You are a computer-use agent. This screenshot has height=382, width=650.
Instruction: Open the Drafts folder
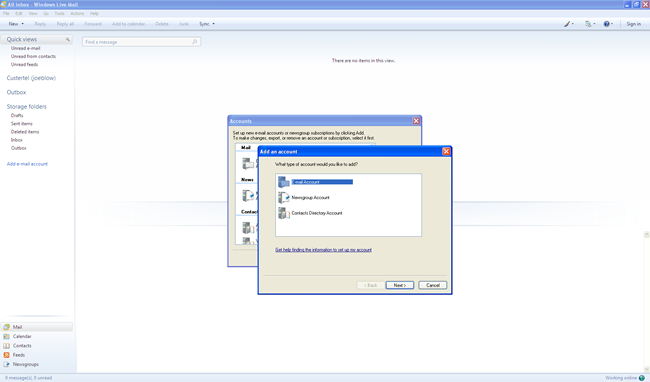click(17, 116)
